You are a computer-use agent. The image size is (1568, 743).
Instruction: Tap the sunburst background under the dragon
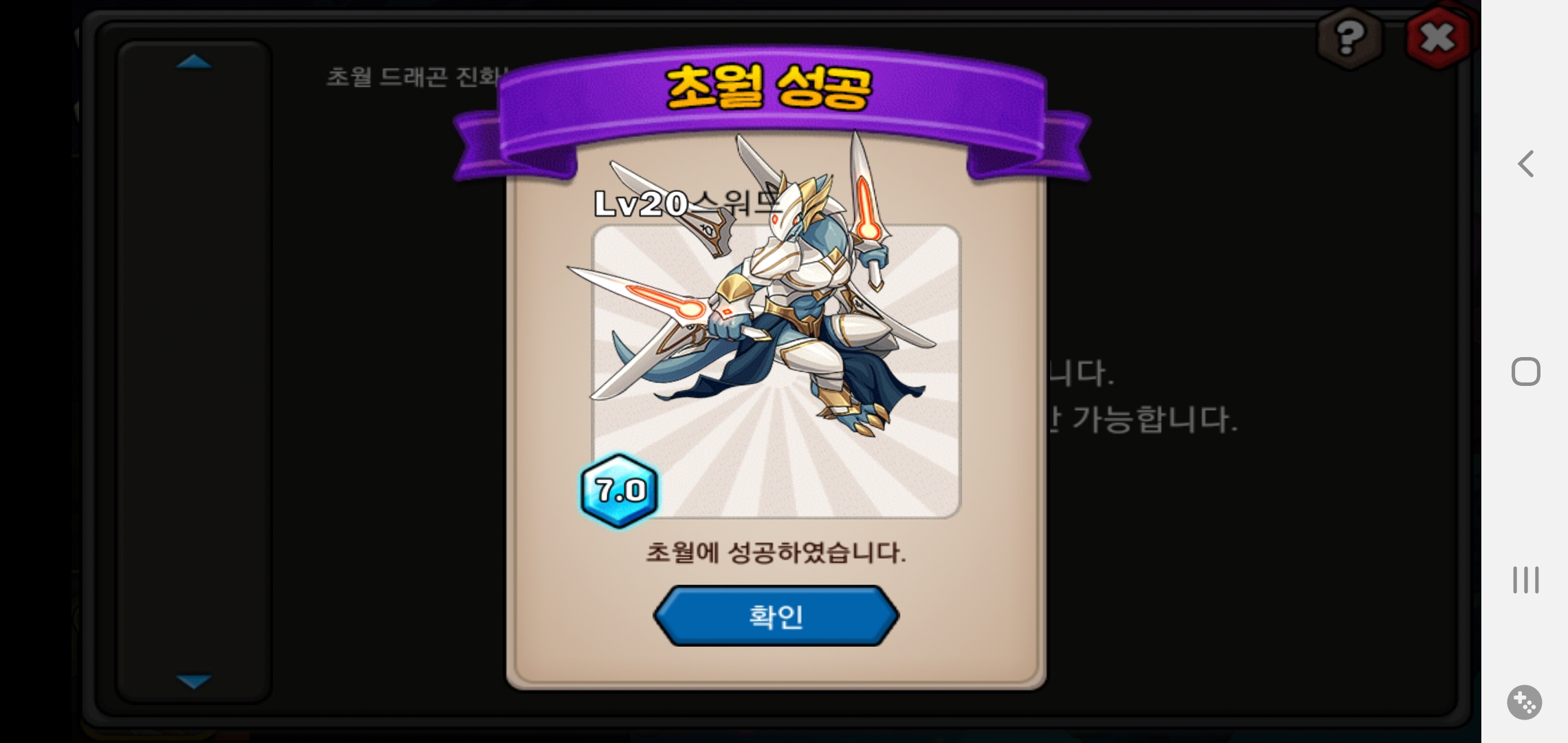(x=776, y=468)
